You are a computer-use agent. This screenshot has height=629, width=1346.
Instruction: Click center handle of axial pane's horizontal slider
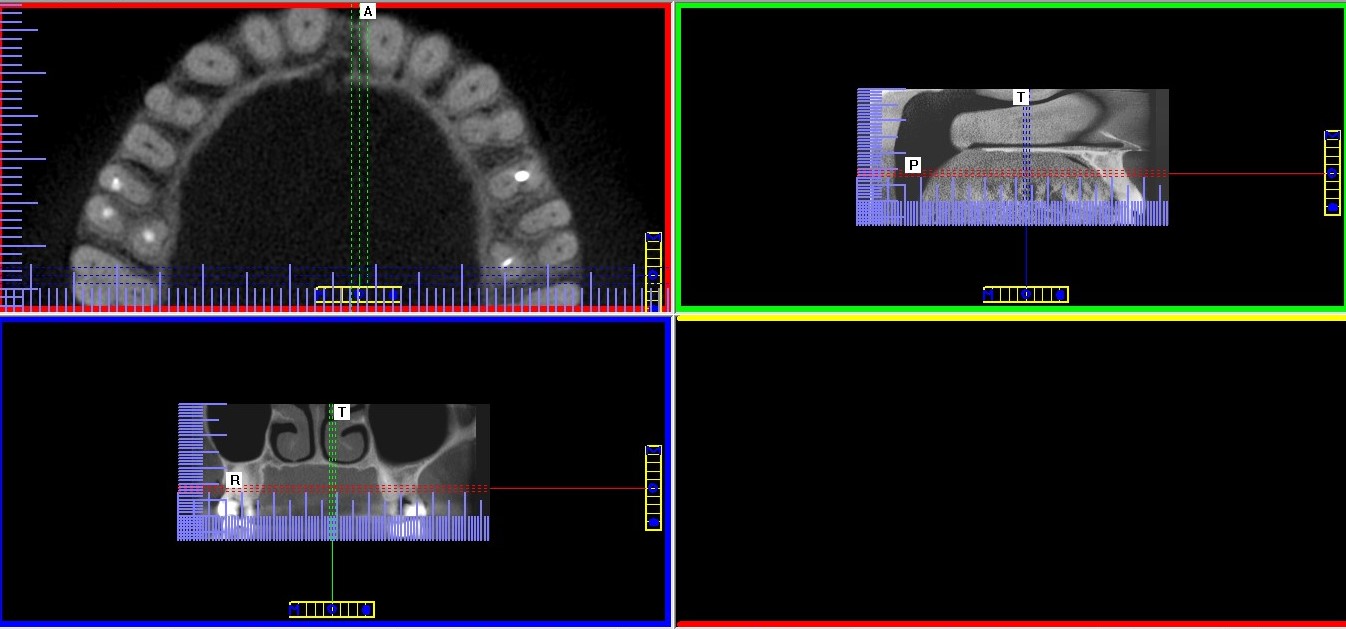[x=358, y=294]
